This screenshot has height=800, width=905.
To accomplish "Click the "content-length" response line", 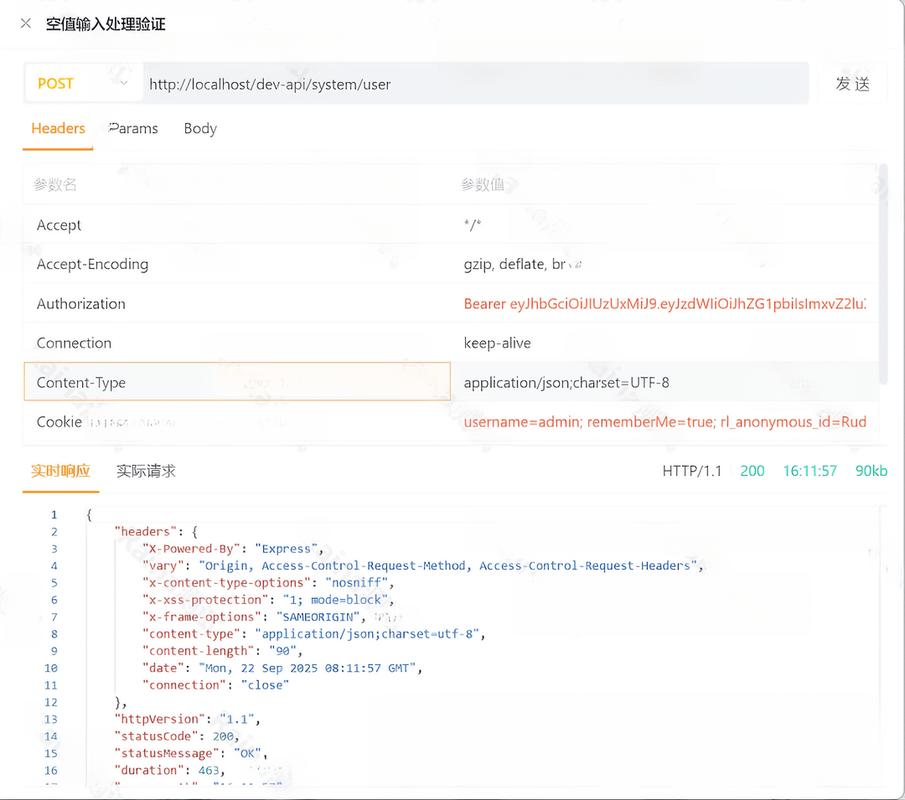I will (x=223, y=651).
